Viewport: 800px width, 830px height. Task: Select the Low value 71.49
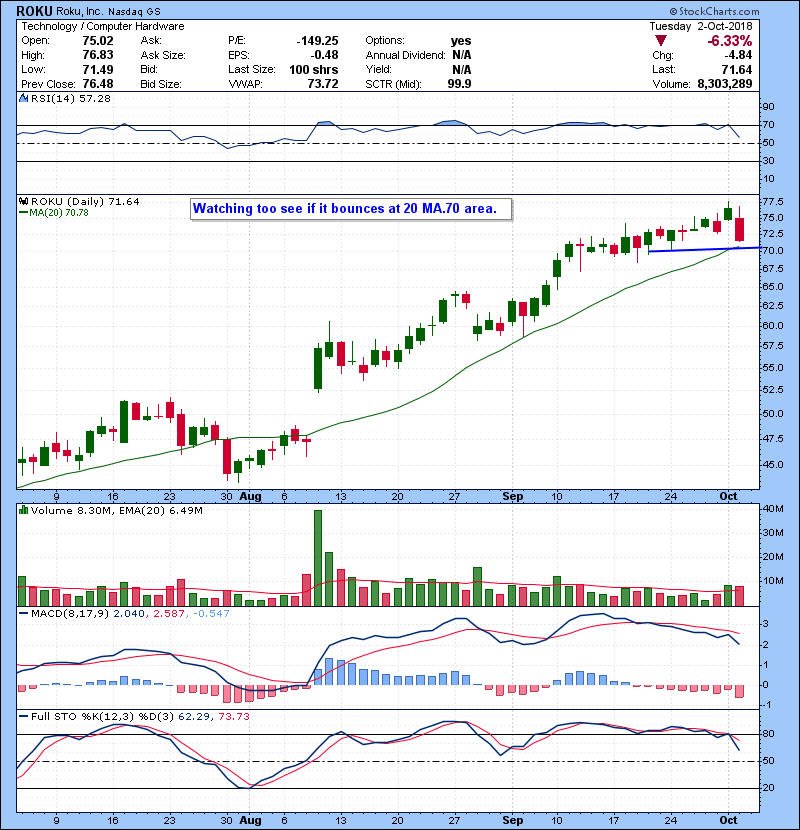pos(98,69)
